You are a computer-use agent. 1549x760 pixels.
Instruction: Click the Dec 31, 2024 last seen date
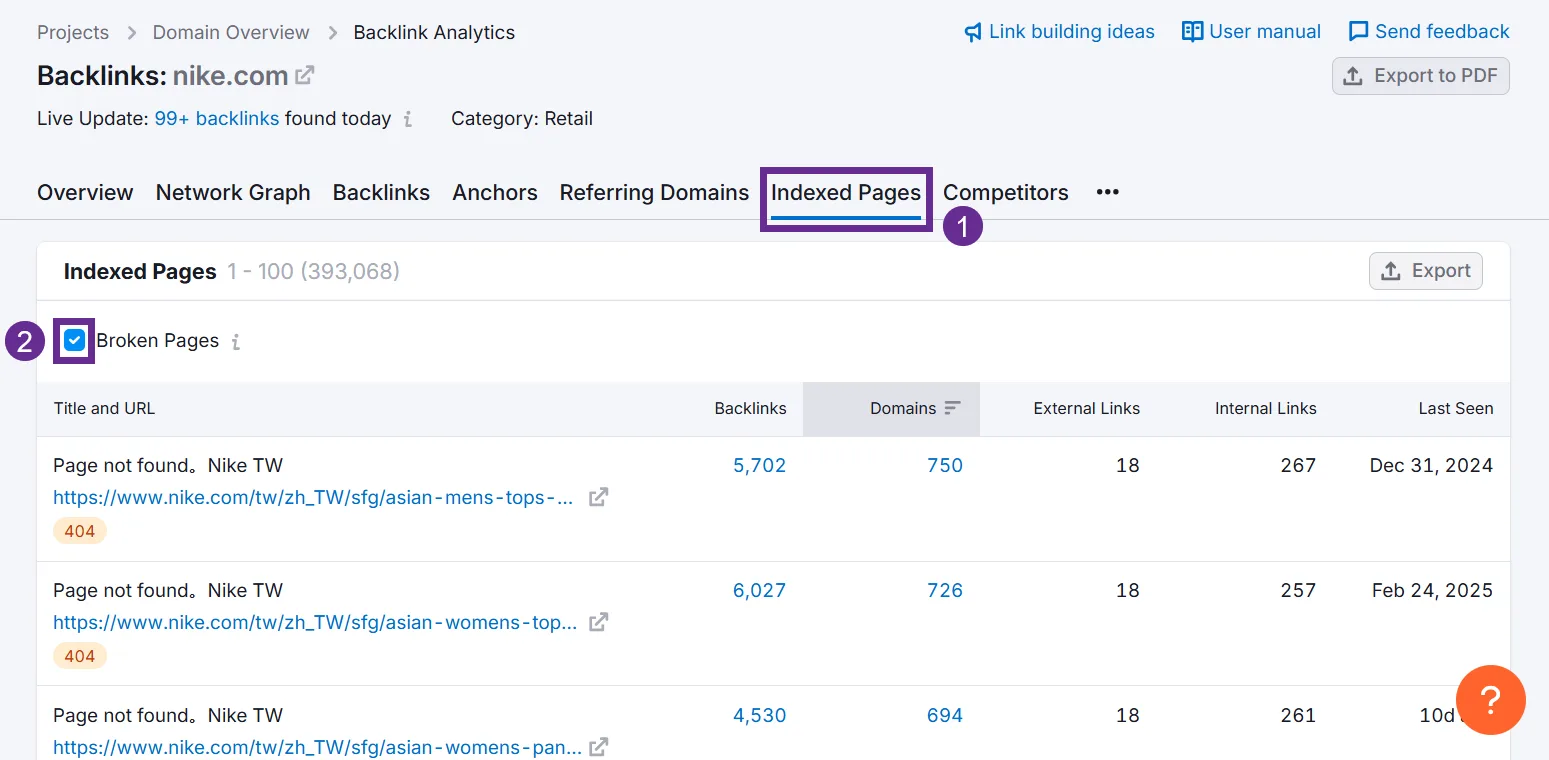[1431, 465]
